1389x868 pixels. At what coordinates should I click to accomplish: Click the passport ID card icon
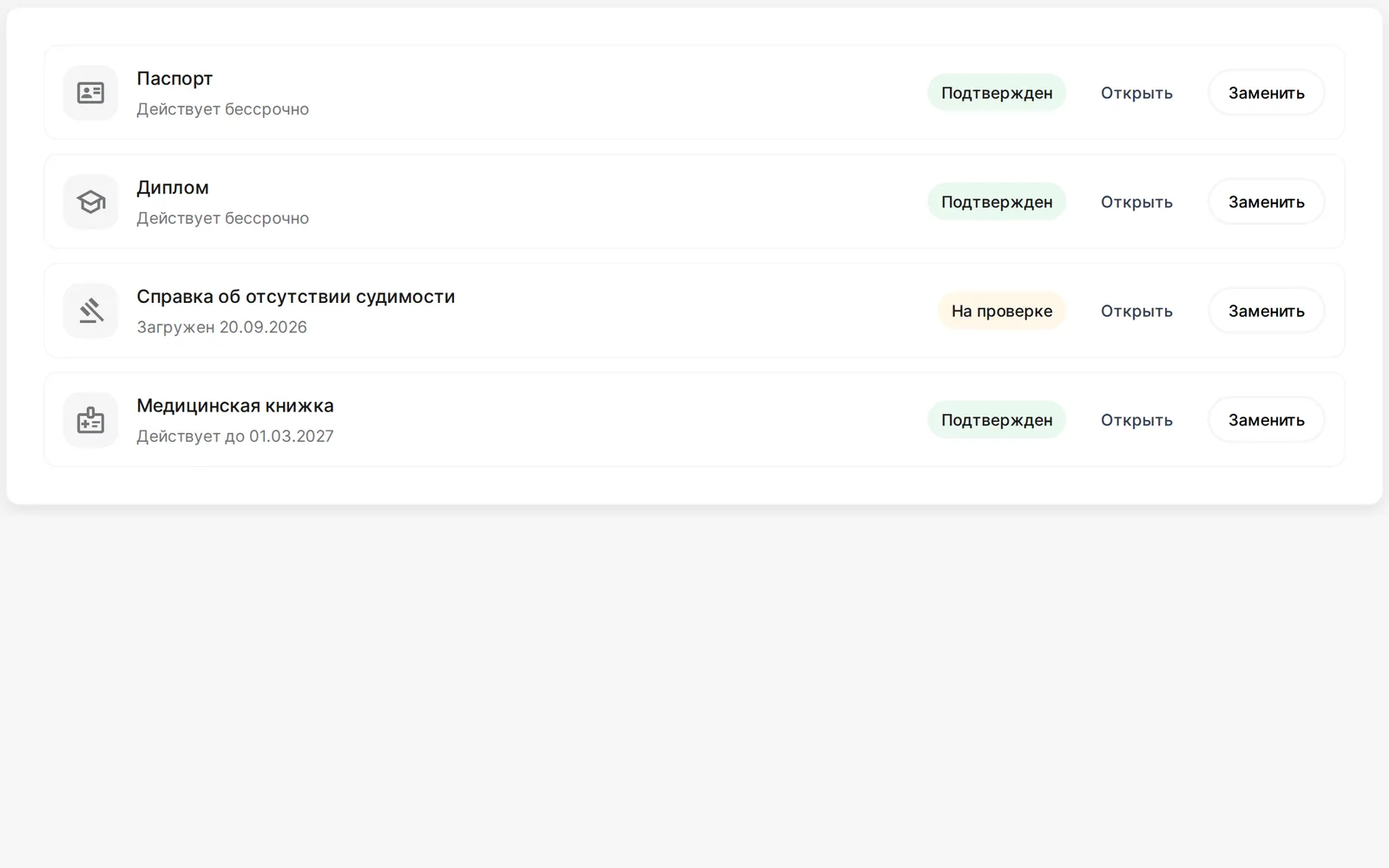(90, 93)
